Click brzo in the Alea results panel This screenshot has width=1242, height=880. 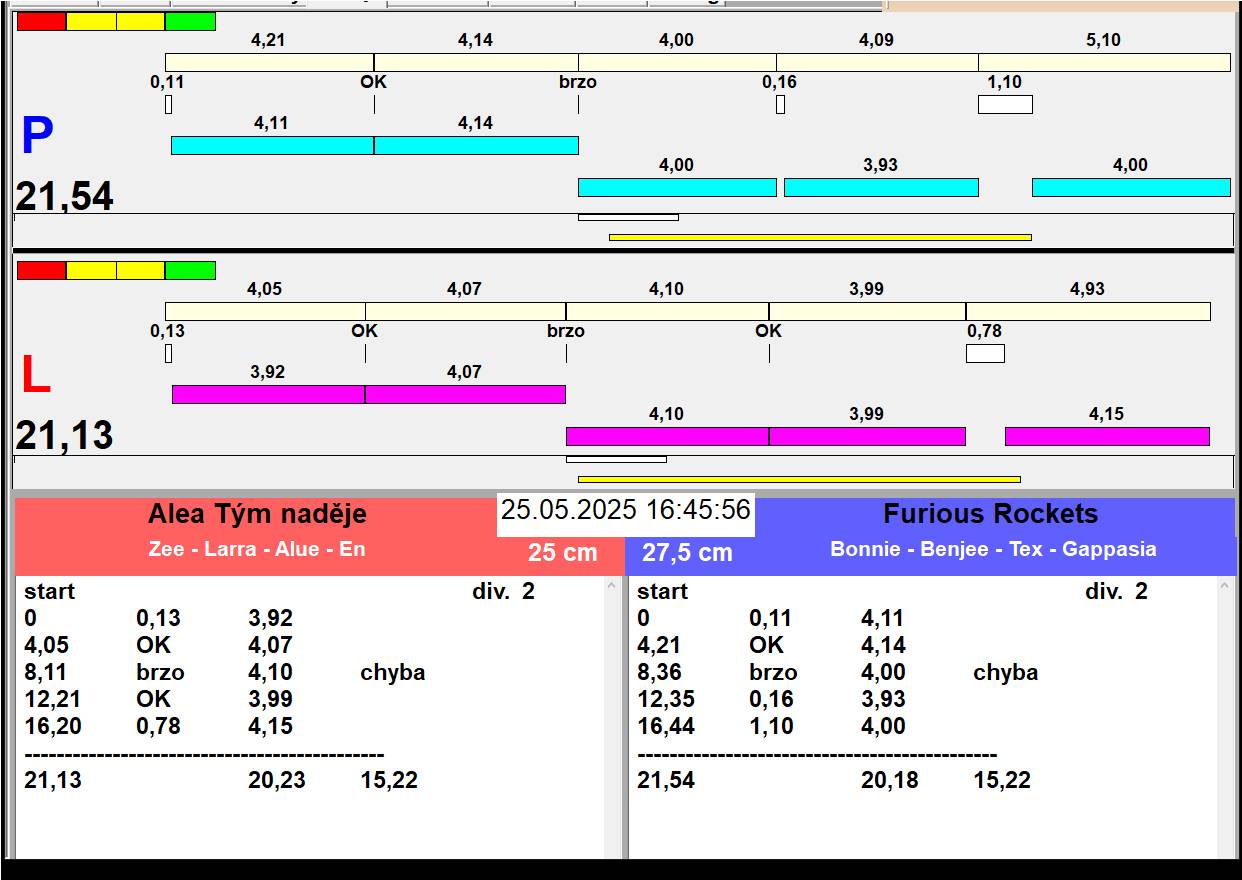[160, 672]
